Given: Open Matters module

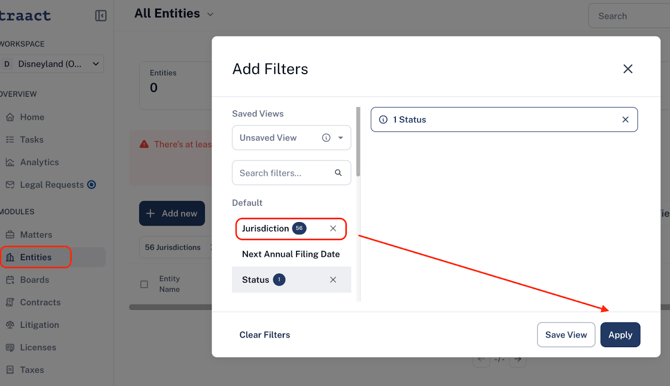Looking at the screenshot, I should [36, 235].
